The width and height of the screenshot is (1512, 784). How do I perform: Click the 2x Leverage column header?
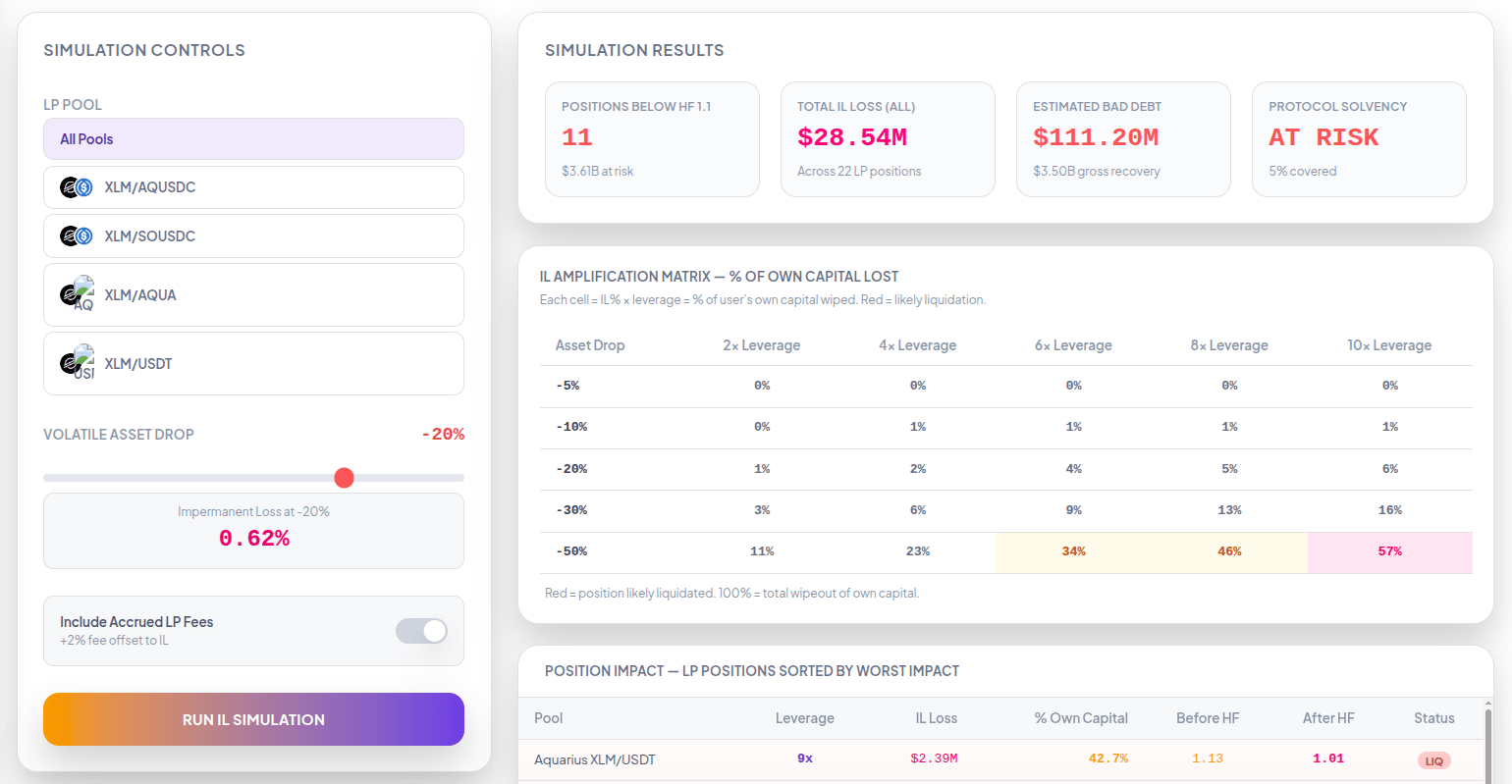762,345
